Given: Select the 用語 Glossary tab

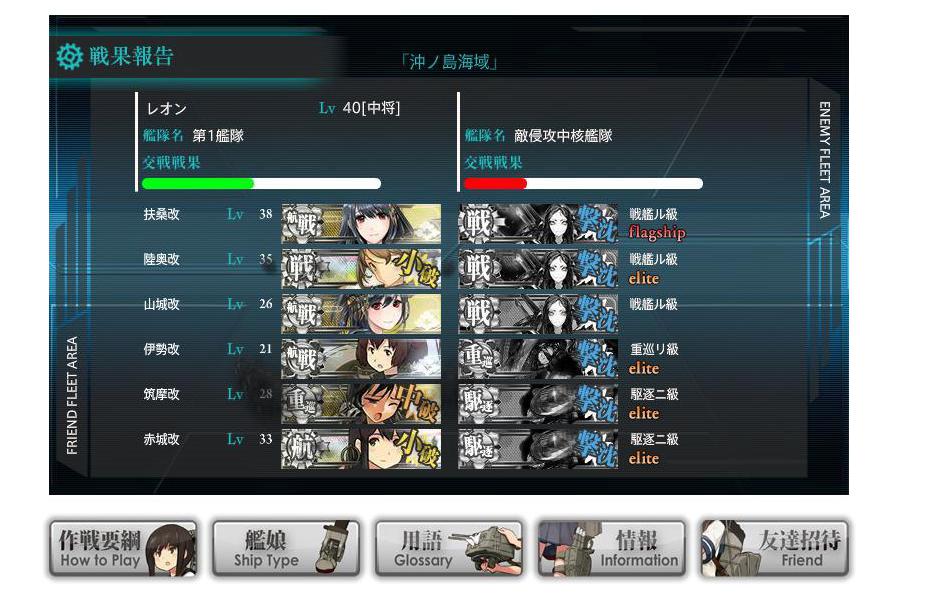Looking at the screenshot, I should pyautogui.click(x=449, y=548).
